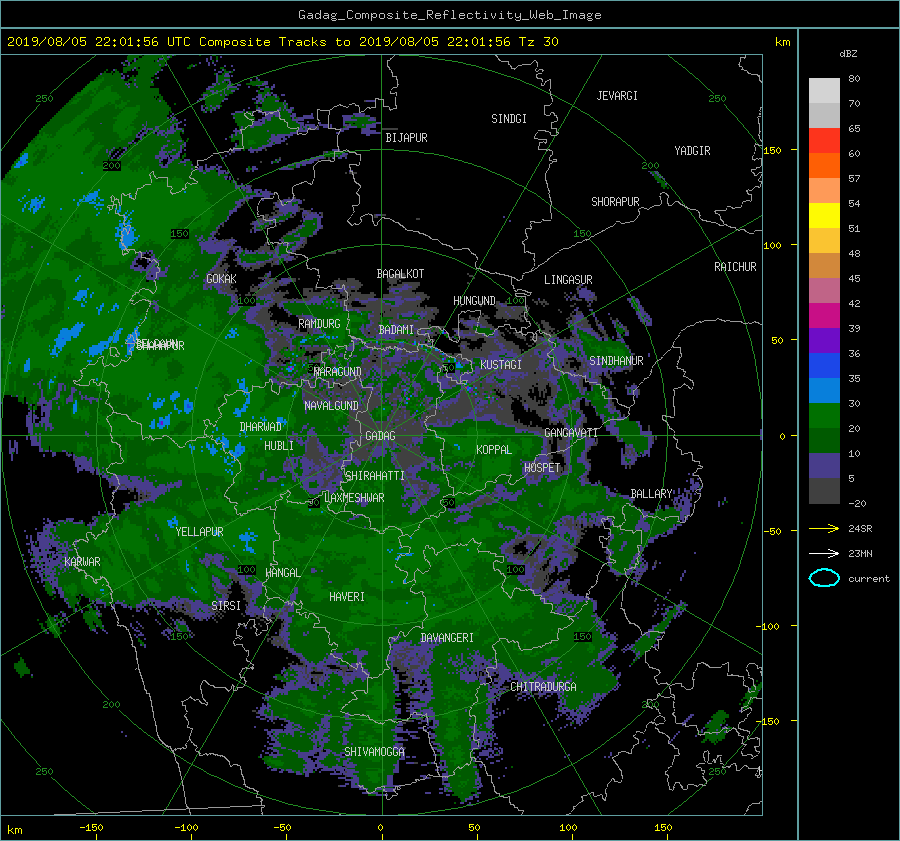Image resolution: width=900 pixels, height=841 pixels.
Task: Click the YADGIR city label
Action: pos(692,151)
